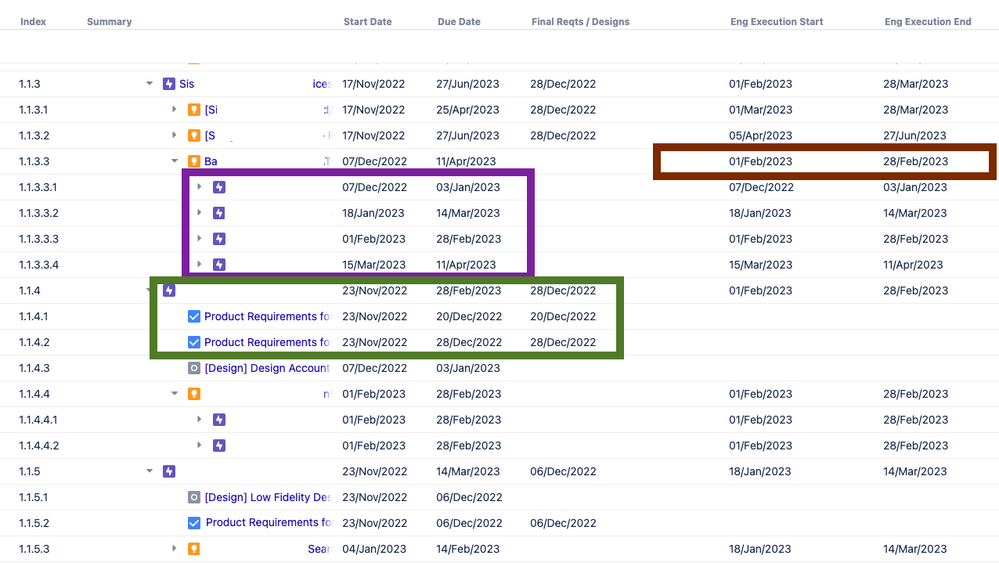Image resolution: width=999 pixels, height=563 pixels.
Task: Select index cell 1.1.5.1
Action: click(33, 497)
